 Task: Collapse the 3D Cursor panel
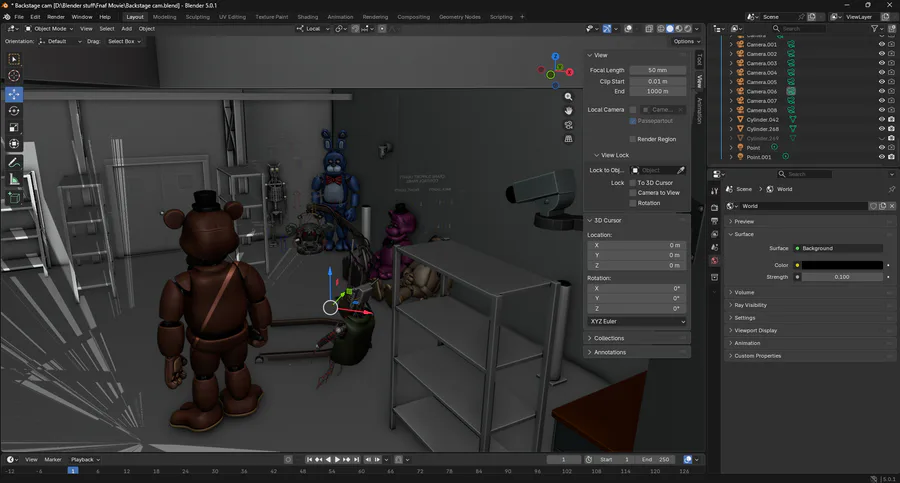pos(607,221)
